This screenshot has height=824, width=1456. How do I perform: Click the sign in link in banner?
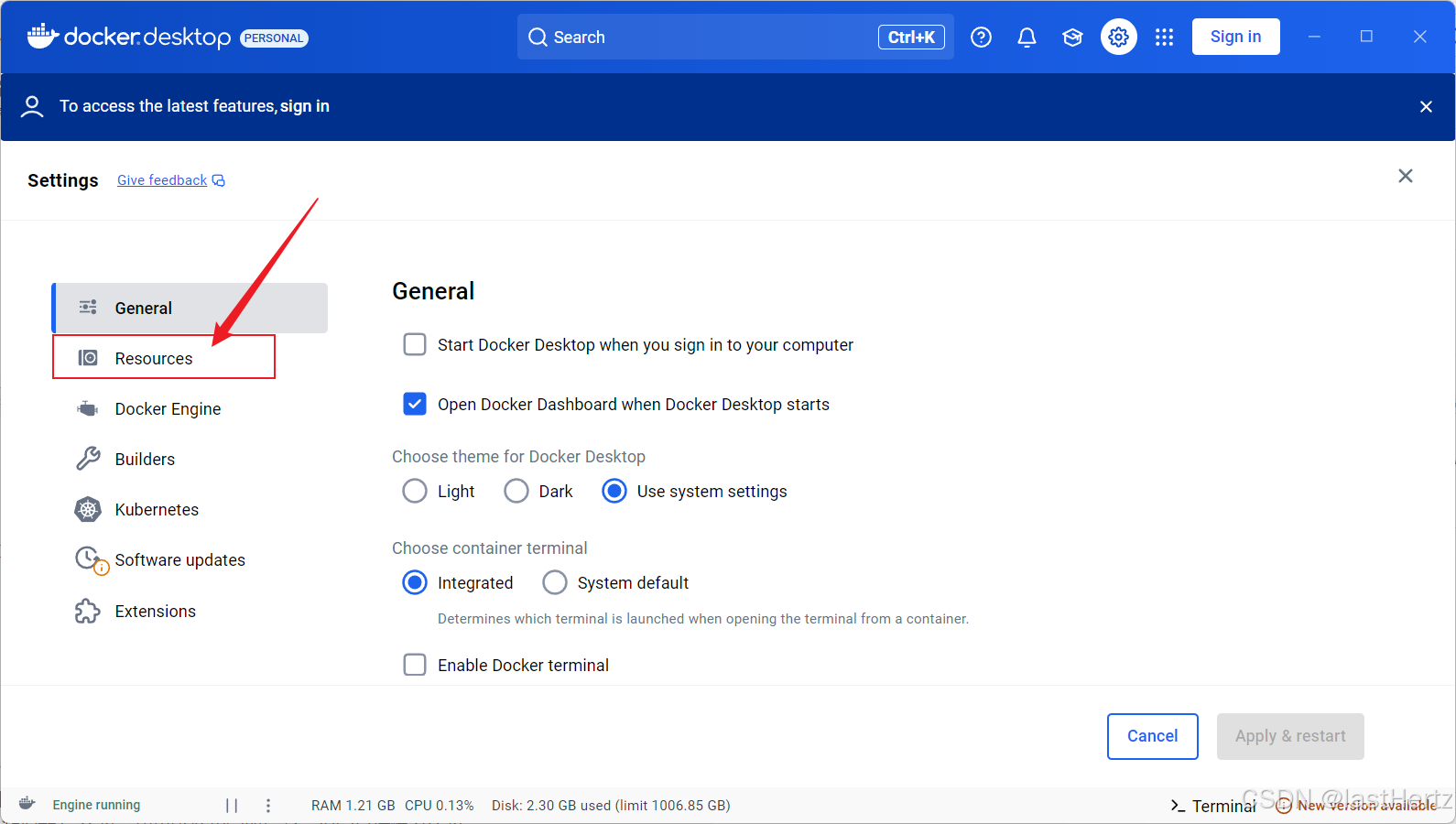coord(305,106)
